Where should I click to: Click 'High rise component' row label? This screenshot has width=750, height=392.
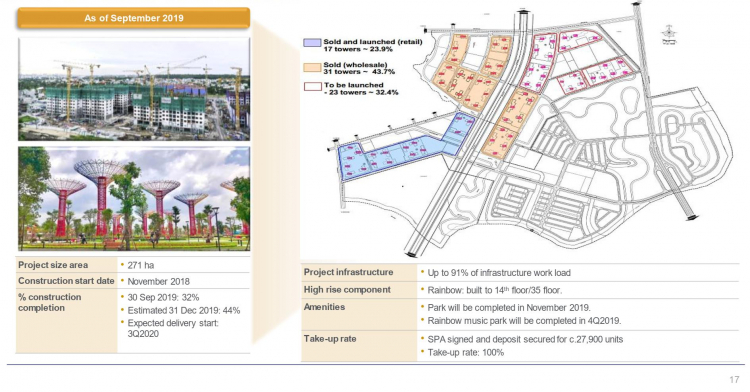(x=347, y=290)
